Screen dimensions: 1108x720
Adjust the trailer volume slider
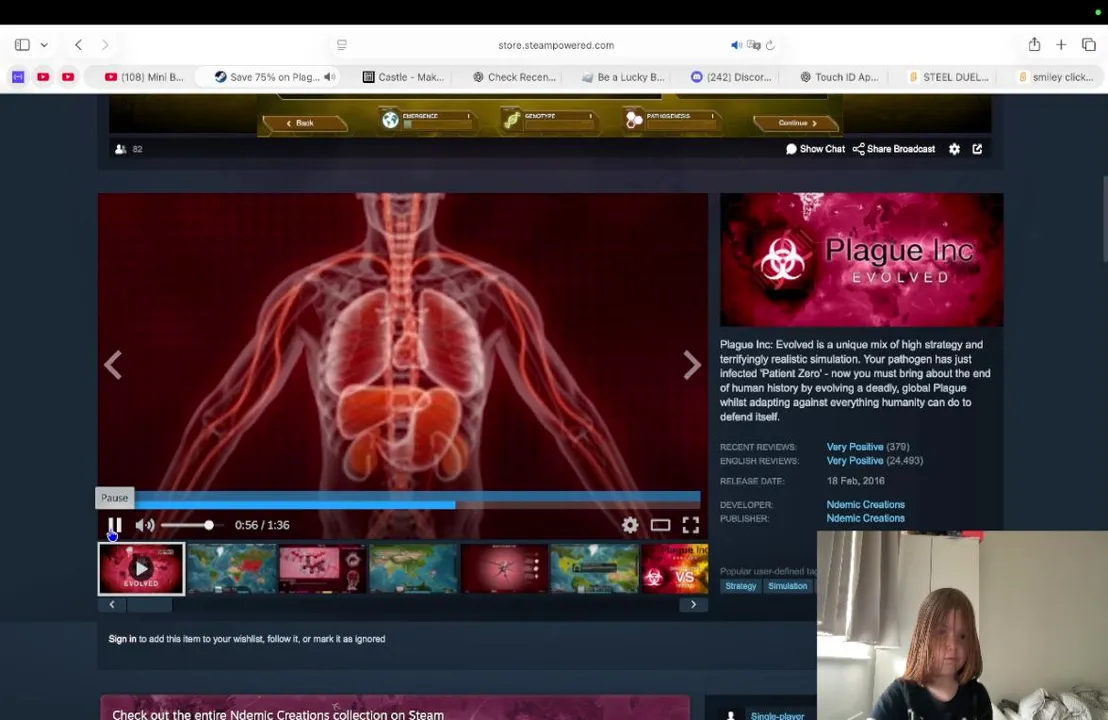pyautogui.click(x=191, y=525)
